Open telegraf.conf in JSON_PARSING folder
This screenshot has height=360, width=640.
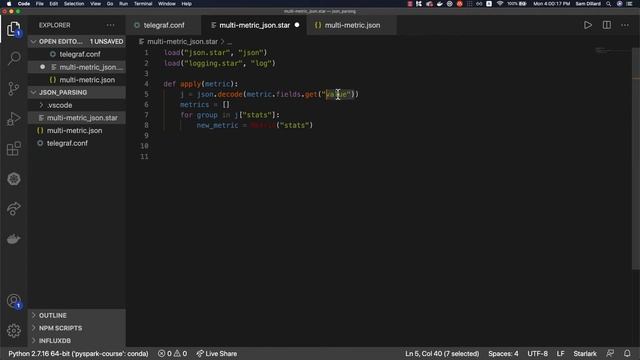(76, 143)
